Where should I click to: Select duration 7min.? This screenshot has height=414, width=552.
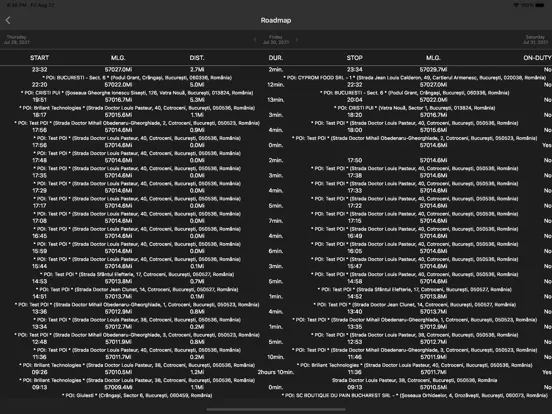coord(276,221)
